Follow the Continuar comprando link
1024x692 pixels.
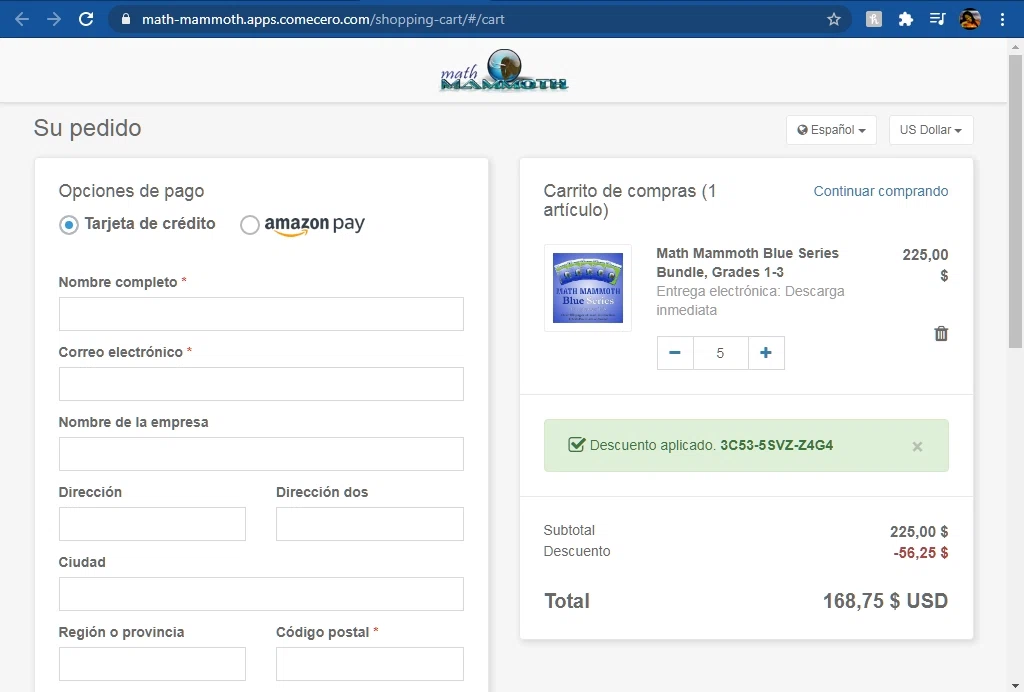(x=880, y=191)
